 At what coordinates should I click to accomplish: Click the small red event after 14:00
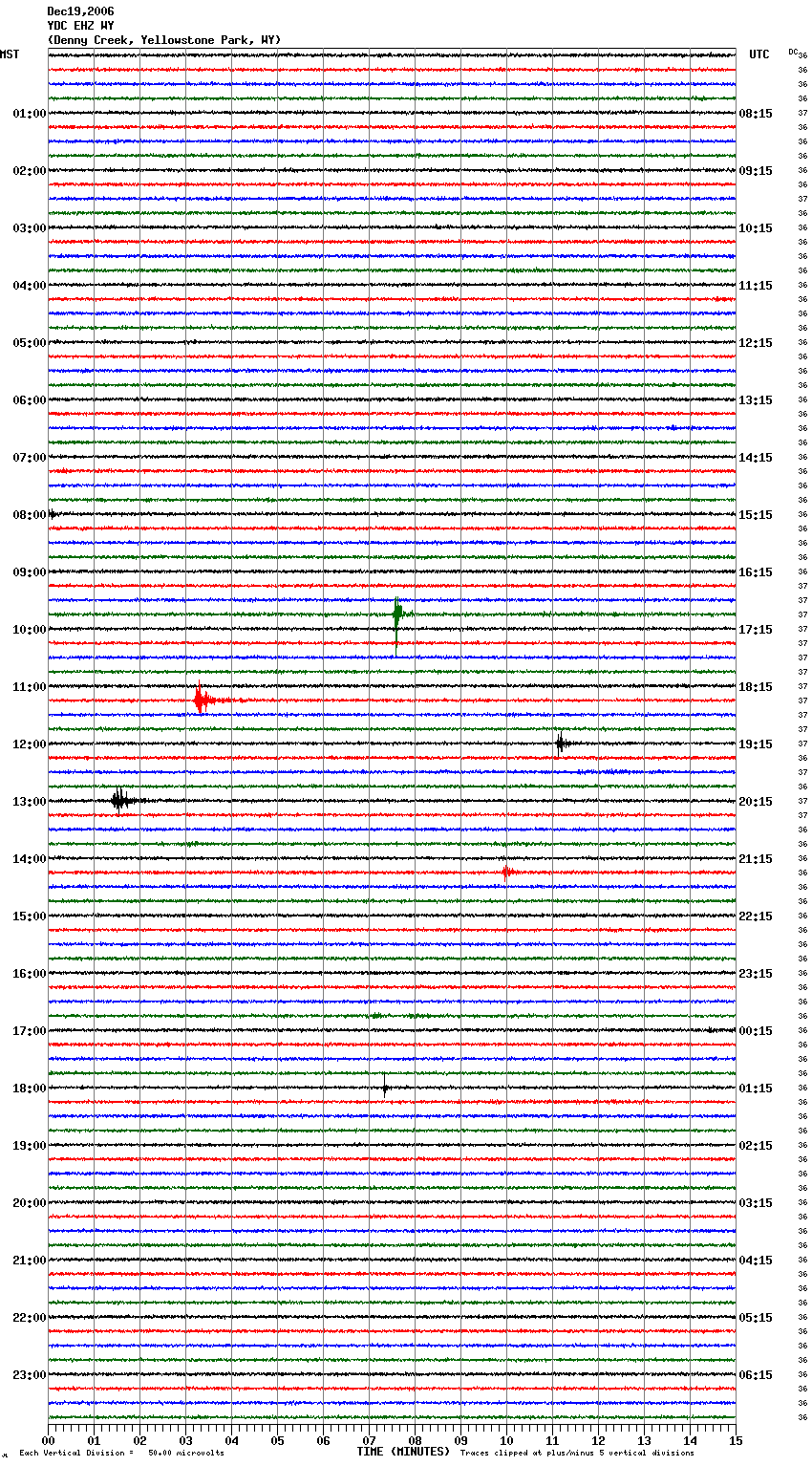coord(507,872)
